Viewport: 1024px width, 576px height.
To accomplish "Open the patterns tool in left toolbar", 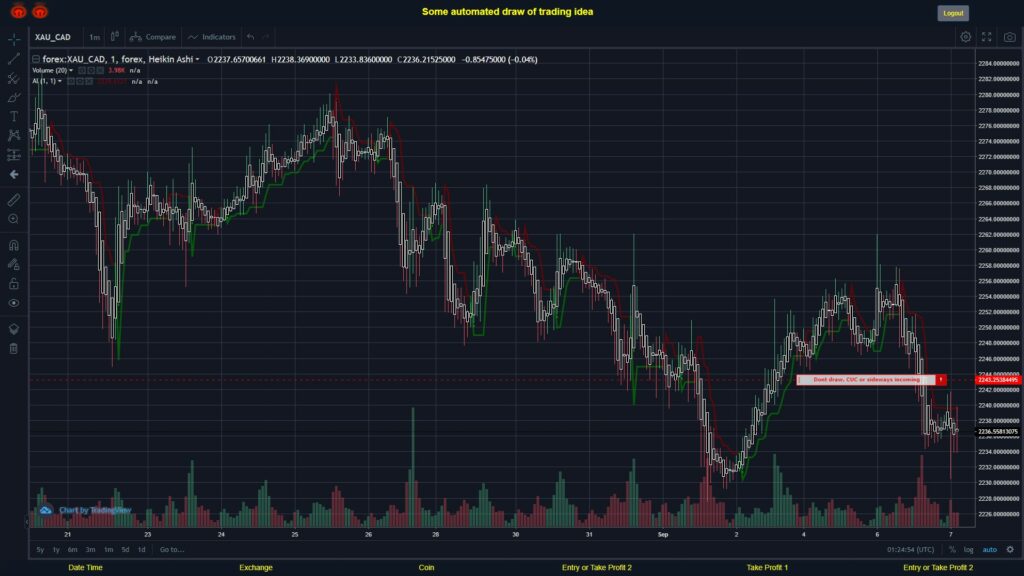I will click(14, 135).
